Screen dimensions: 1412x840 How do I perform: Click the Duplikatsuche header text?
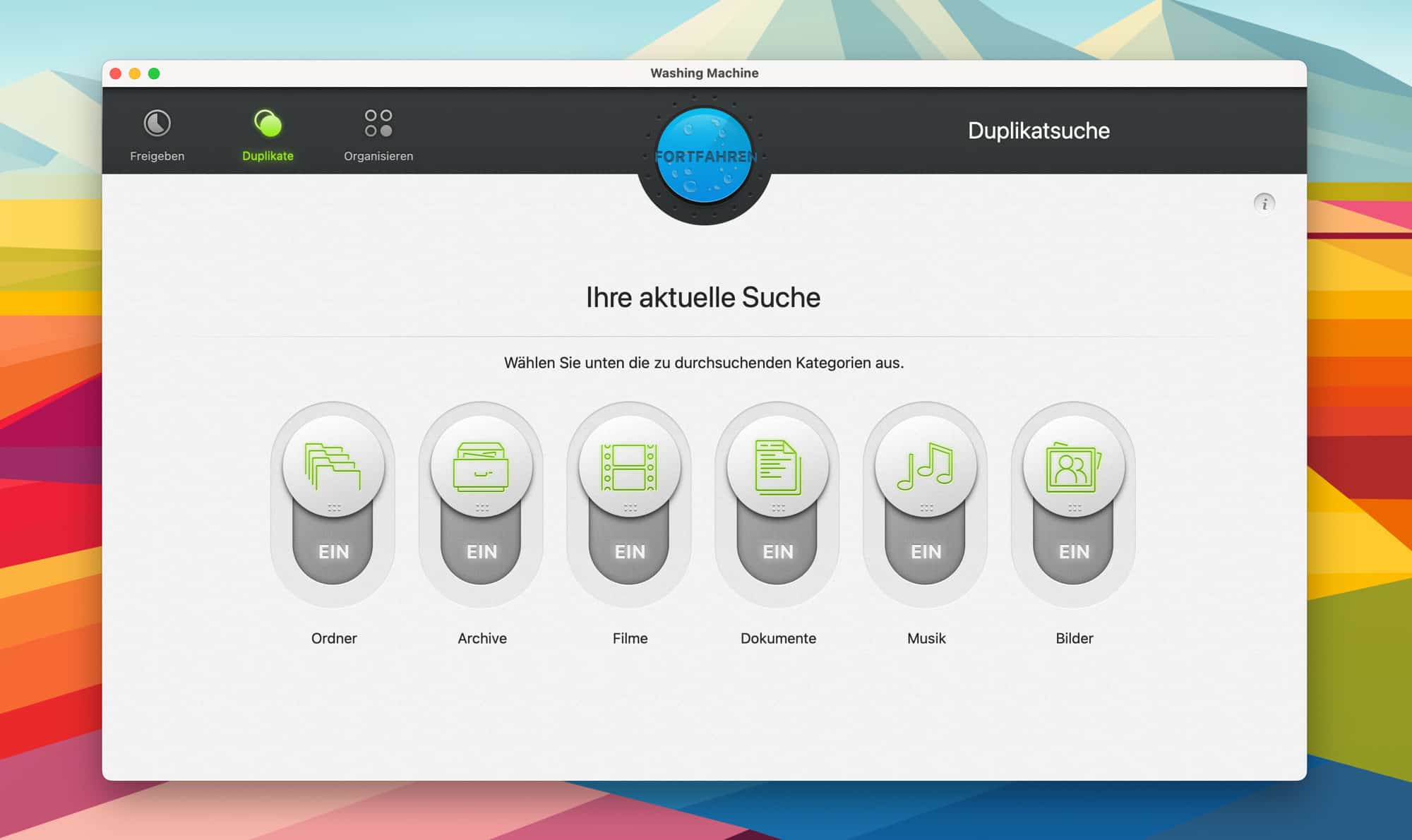tap(1039, 131)
